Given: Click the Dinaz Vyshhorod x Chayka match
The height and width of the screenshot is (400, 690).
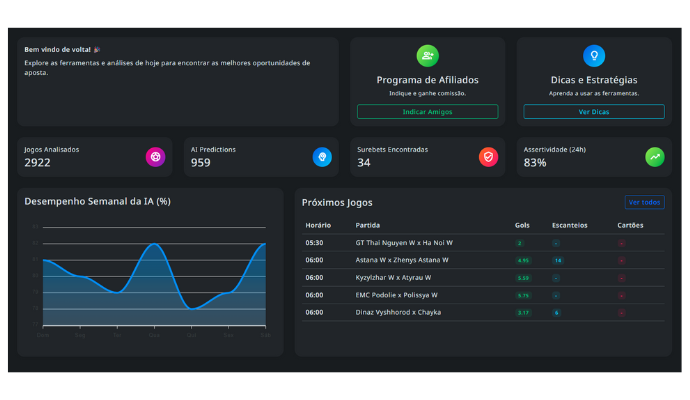Looking at the screenshot, I should pos(398,312).
